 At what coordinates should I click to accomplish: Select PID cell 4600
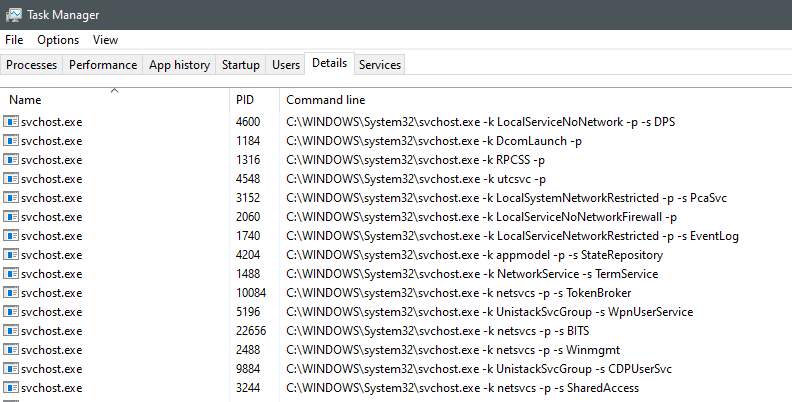click(x=248, y=122)
